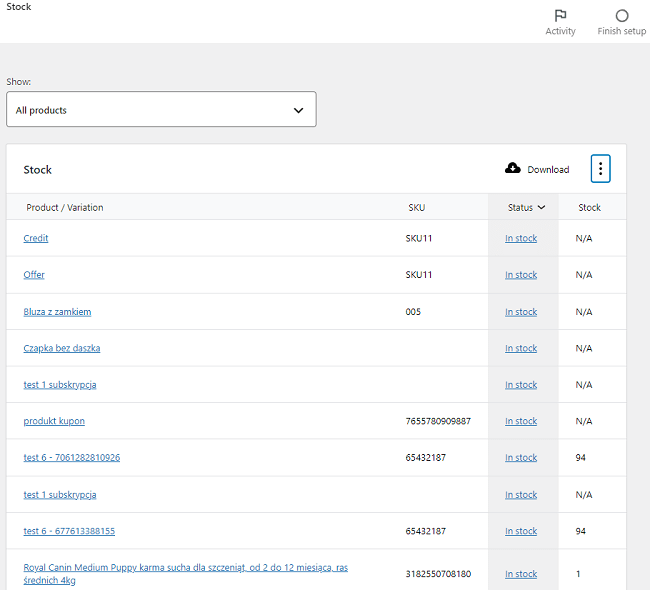Image resolution: width=650 pixels, height=590 pixels.
Task: Click the Product / Variation column header
Action: pyautogui.click(x=65, y=207)
